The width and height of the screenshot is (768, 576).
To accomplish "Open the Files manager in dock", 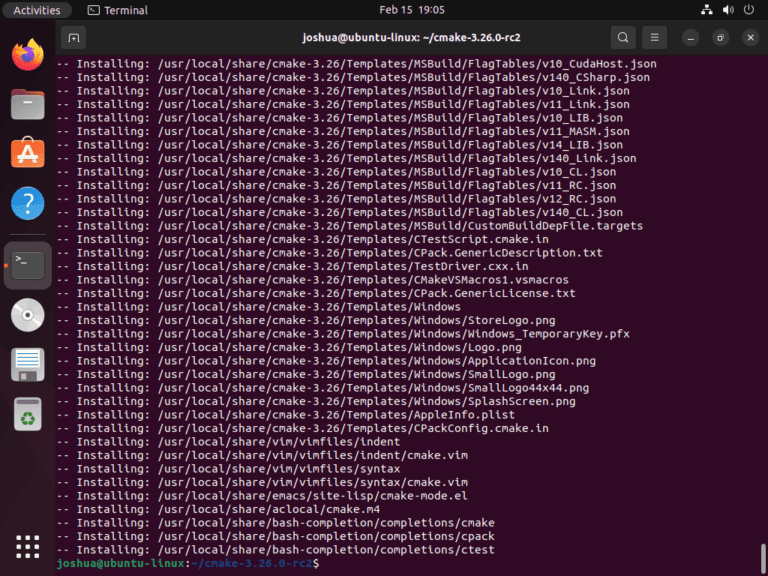I will (27, 104).
